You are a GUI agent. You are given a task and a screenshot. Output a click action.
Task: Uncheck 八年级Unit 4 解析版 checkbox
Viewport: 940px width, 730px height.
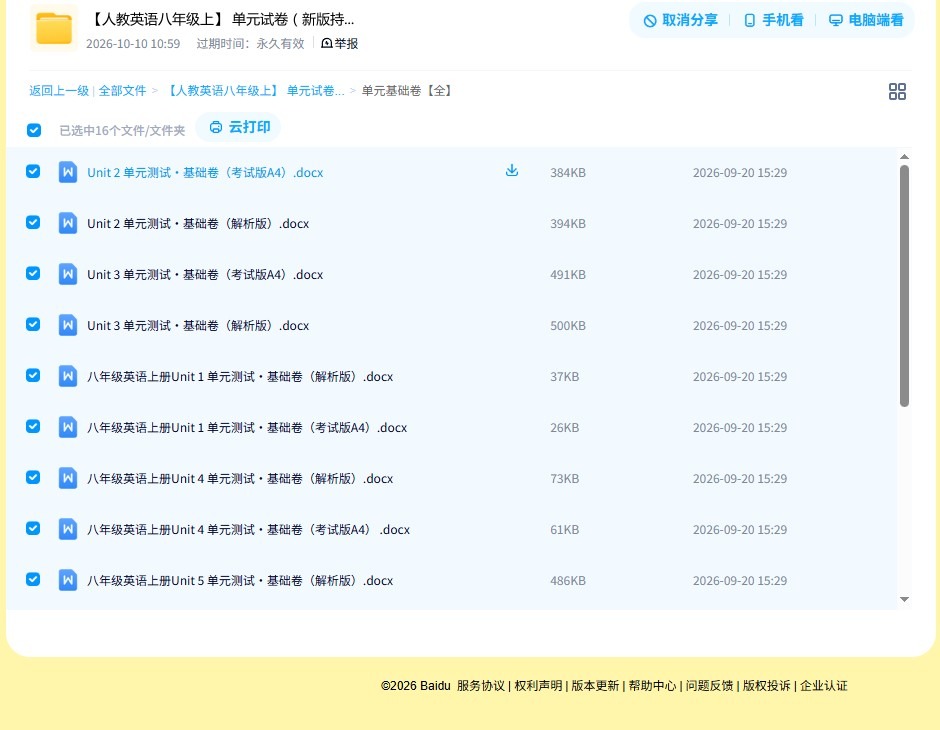tap(33, 477)
